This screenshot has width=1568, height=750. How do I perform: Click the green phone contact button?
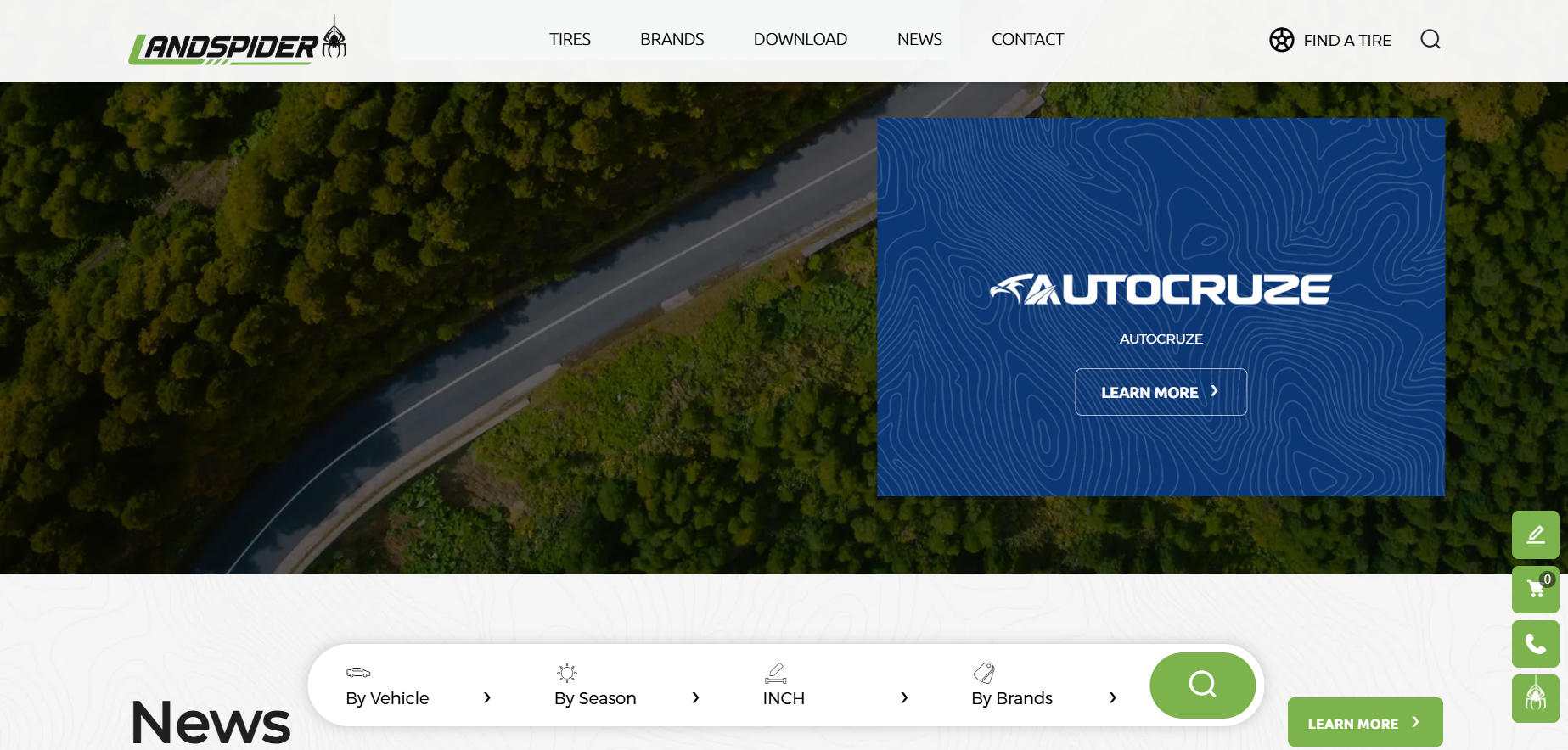click(1535, 644)
